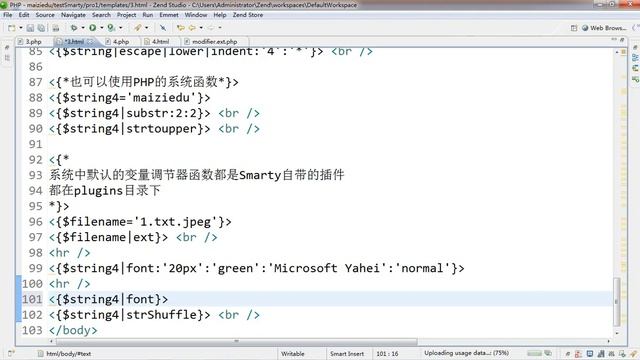Click the horizontal scrollbar thumb
This screenshot has height=360, width=640.
click(236, 341)
